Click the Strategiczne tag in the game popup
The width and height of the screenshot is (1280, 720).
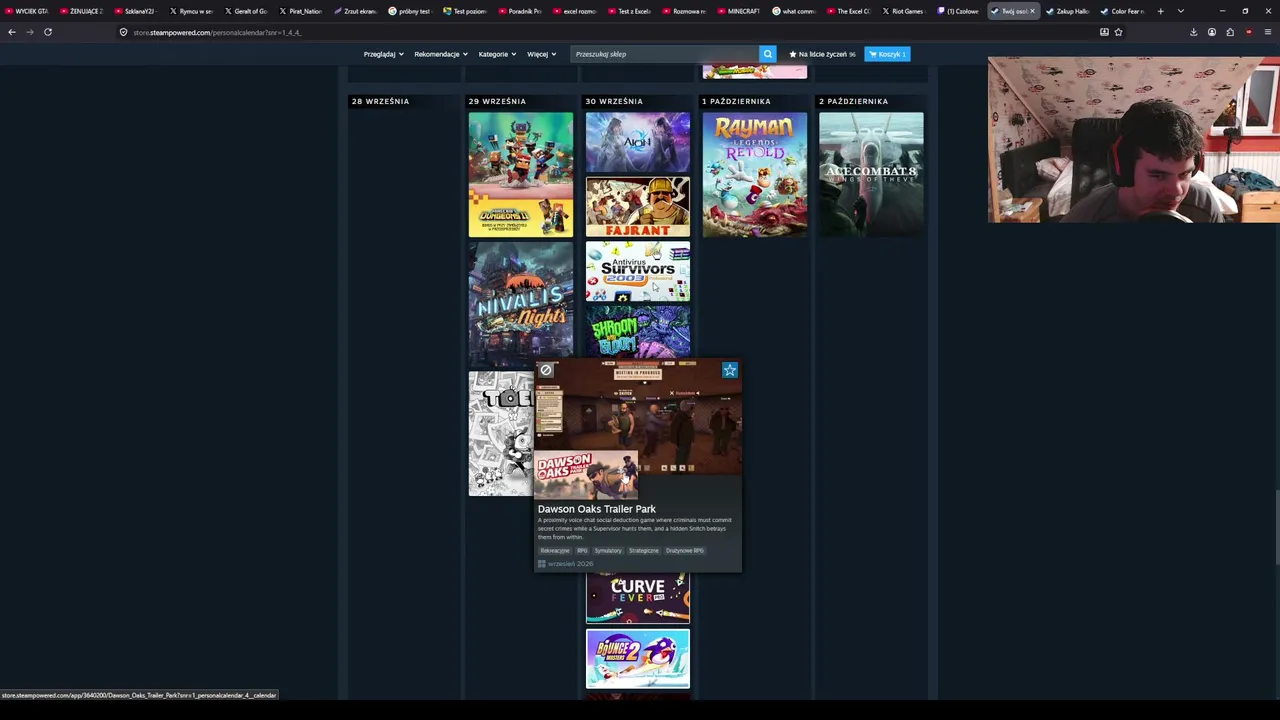pyautogui.click(x=644, y=551)
